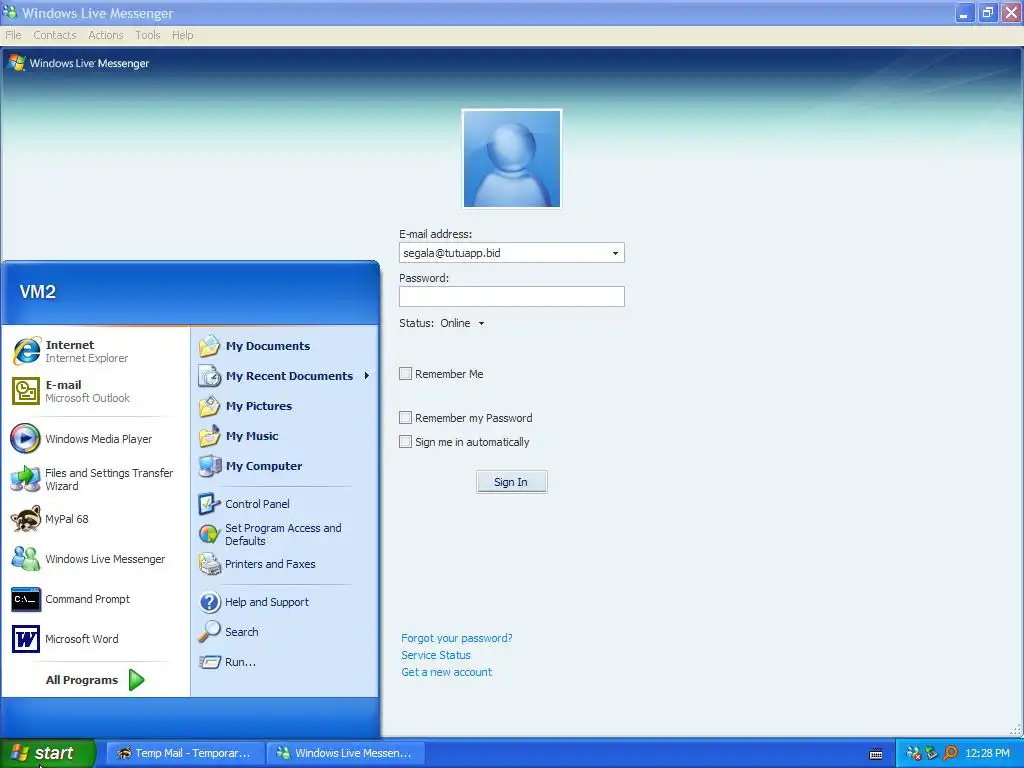Screen dimensions: 1024x768
Task: Click the Messenger system tray icon
Action: 914,753
